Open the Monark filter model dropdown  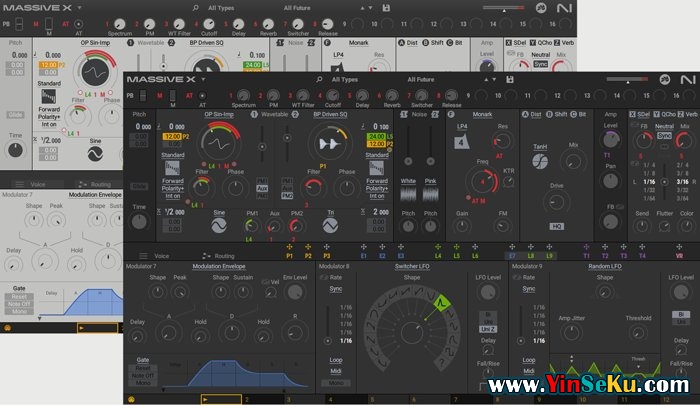pyautogui.click(x=482, y=115)
